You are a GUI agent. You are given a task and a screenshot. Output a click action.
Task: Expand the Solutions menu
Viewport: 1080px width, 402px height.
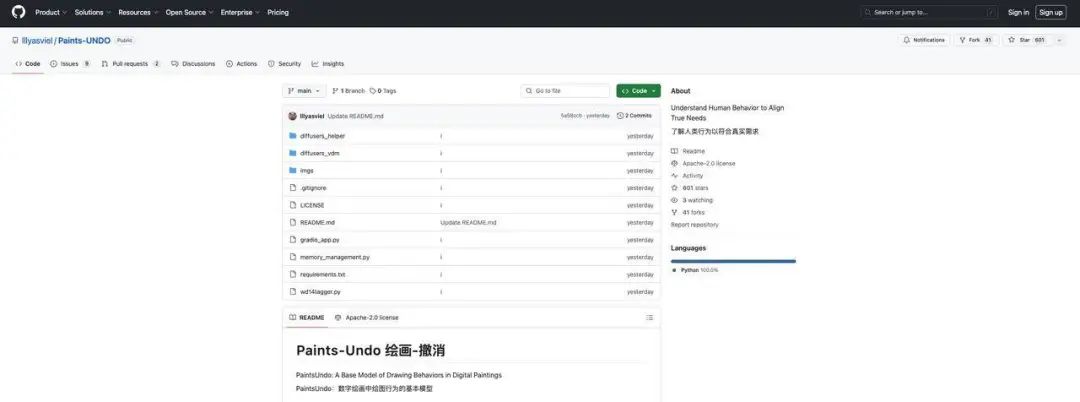(92, 12)
